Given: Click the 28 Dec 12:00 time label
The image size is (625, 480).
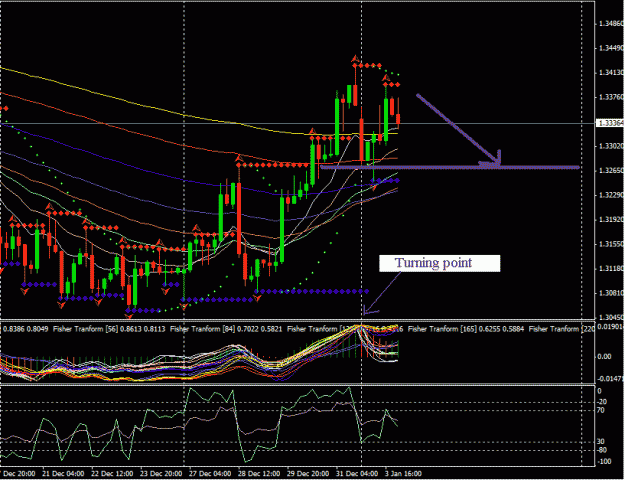Looking at the screenshot, I should click(260, 474).
